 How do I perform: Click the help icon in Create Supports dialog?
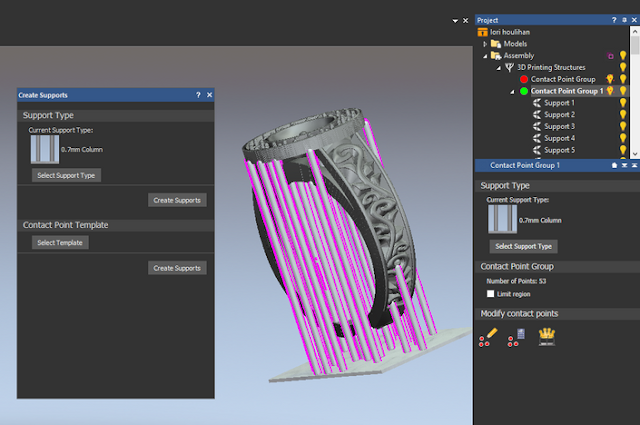click(x=198, y=95)
